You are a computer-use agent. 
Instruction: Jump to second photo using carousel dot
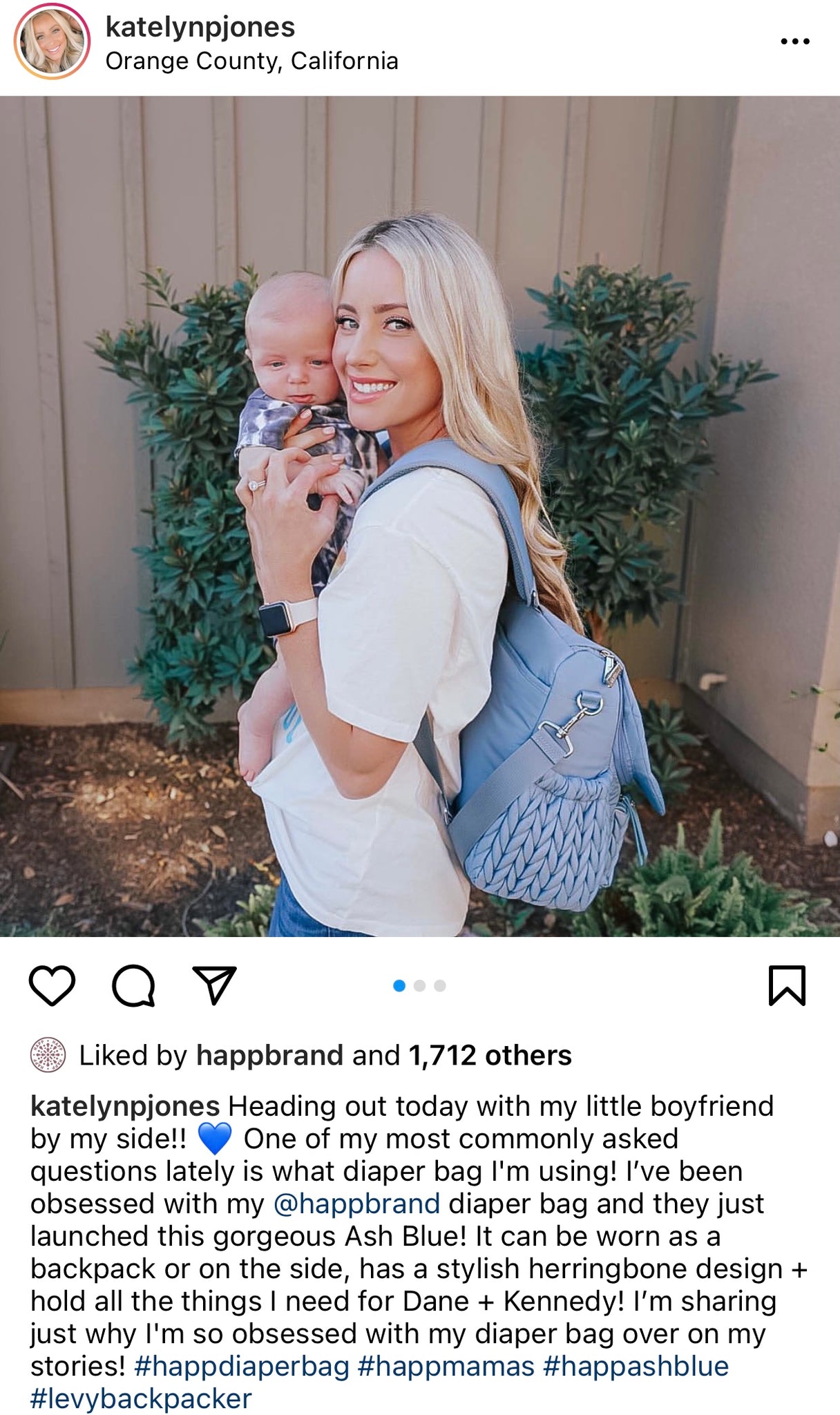tap(419, 986)
